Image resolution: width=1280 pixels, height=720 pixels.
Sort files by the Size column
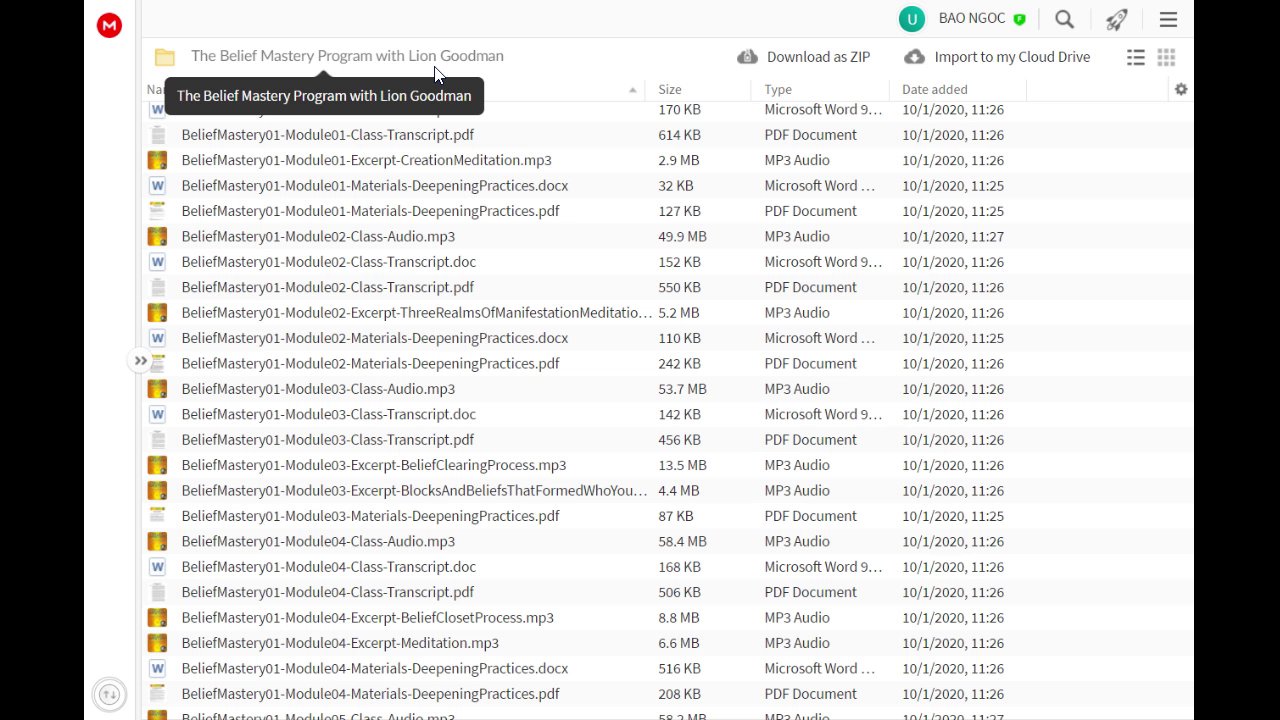670,89
